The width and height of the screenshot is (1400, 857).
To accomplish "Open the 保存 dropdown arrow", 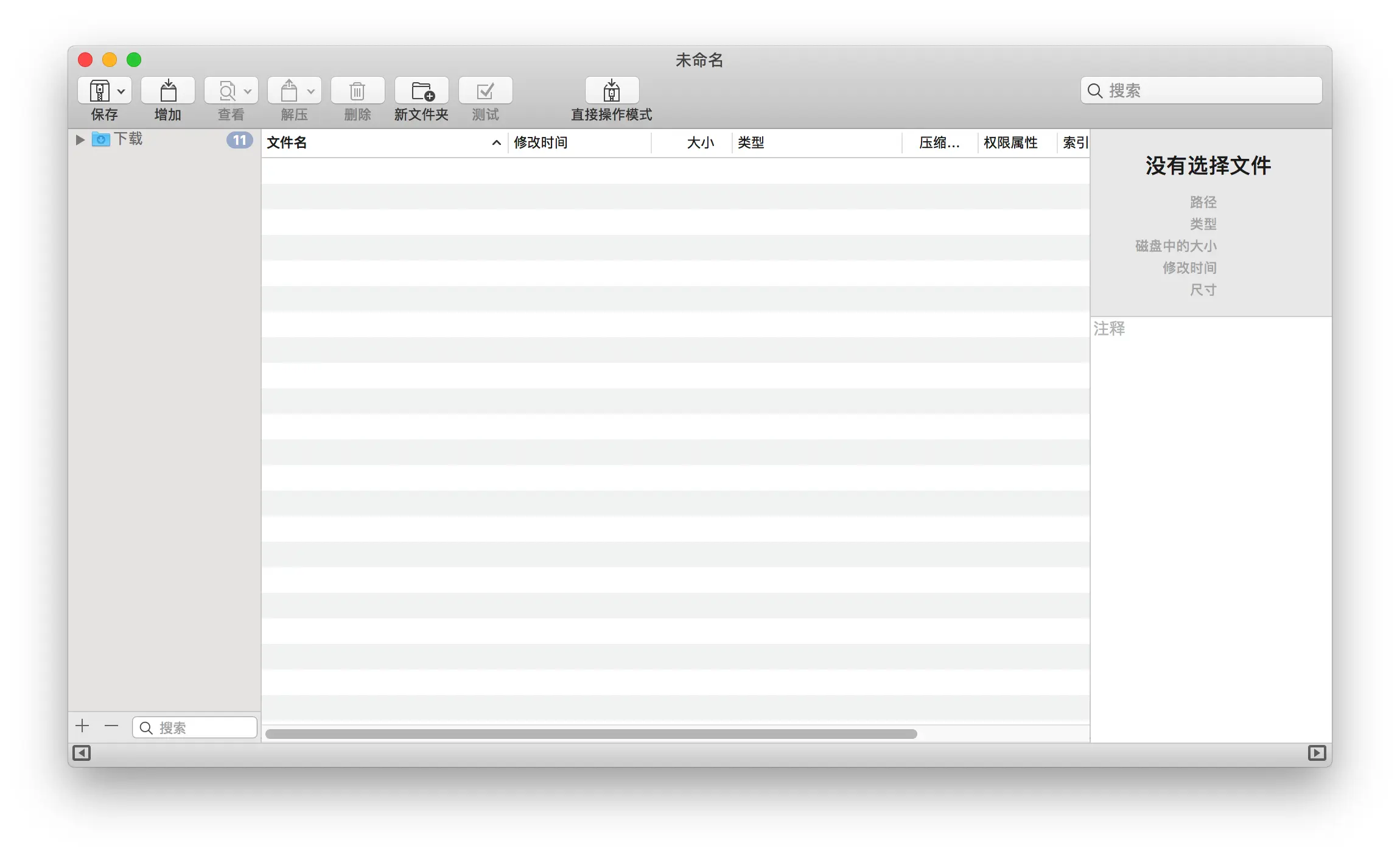I will [122, 91].
